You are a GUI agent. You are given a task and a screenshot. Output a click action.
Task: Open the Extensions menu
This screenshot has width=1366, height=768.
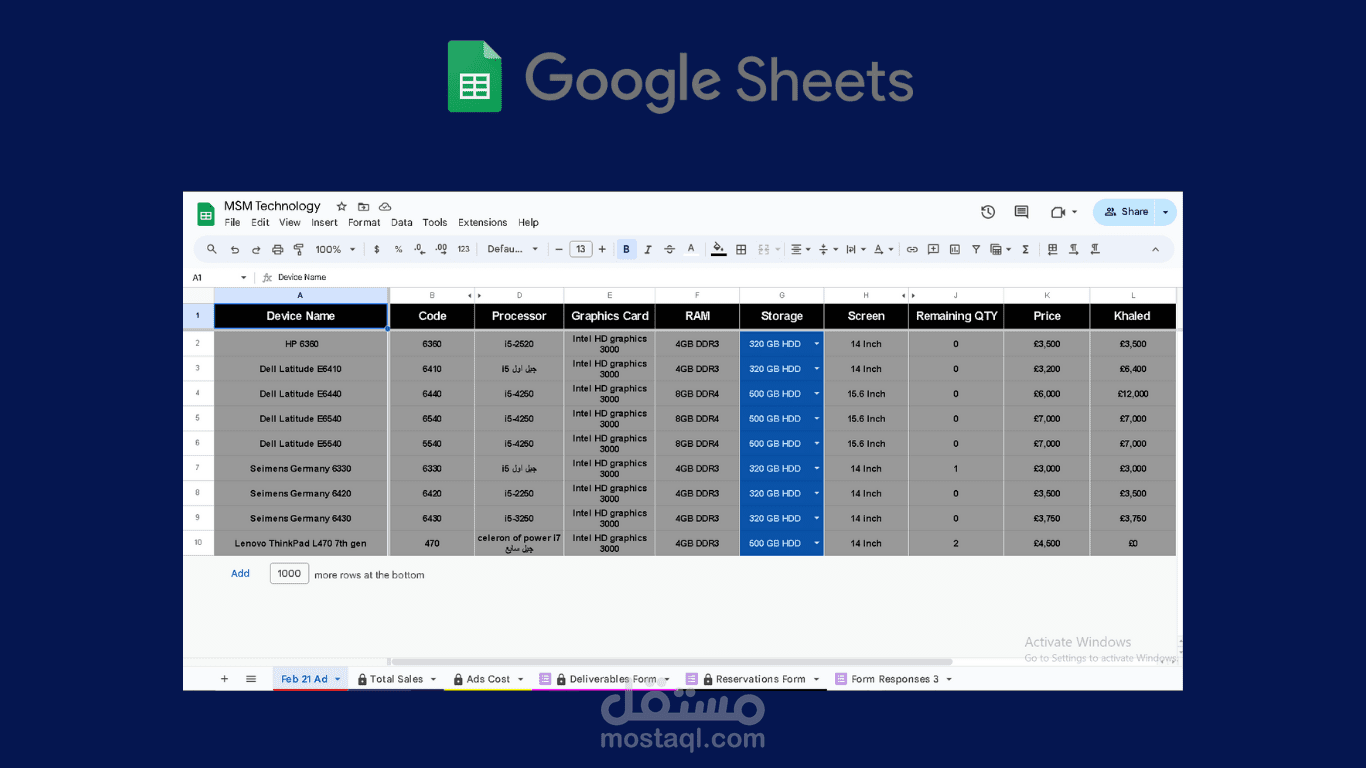pos(483,223)
